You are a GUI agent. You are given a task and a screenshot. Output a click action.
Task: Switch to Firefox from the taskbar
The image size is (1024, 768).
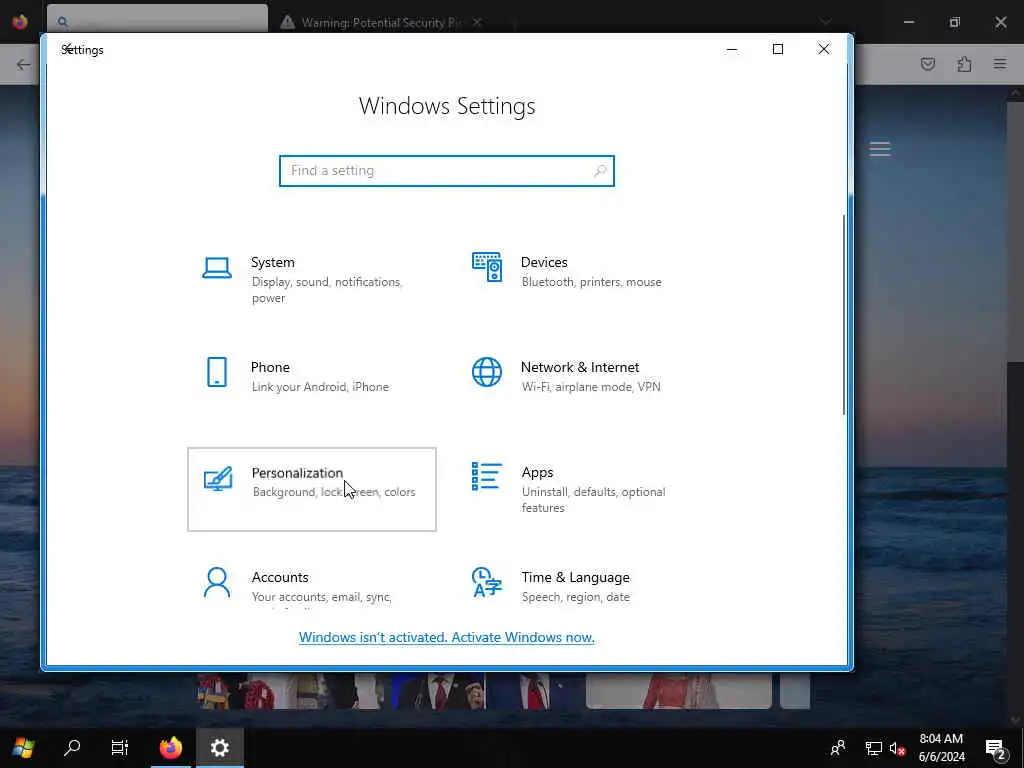pos(170,748)
